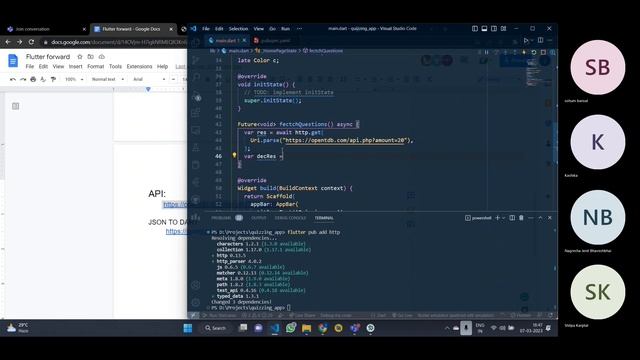Stop the debug session in debug toolbar
640x360 pixels.
tap(543, 52)
